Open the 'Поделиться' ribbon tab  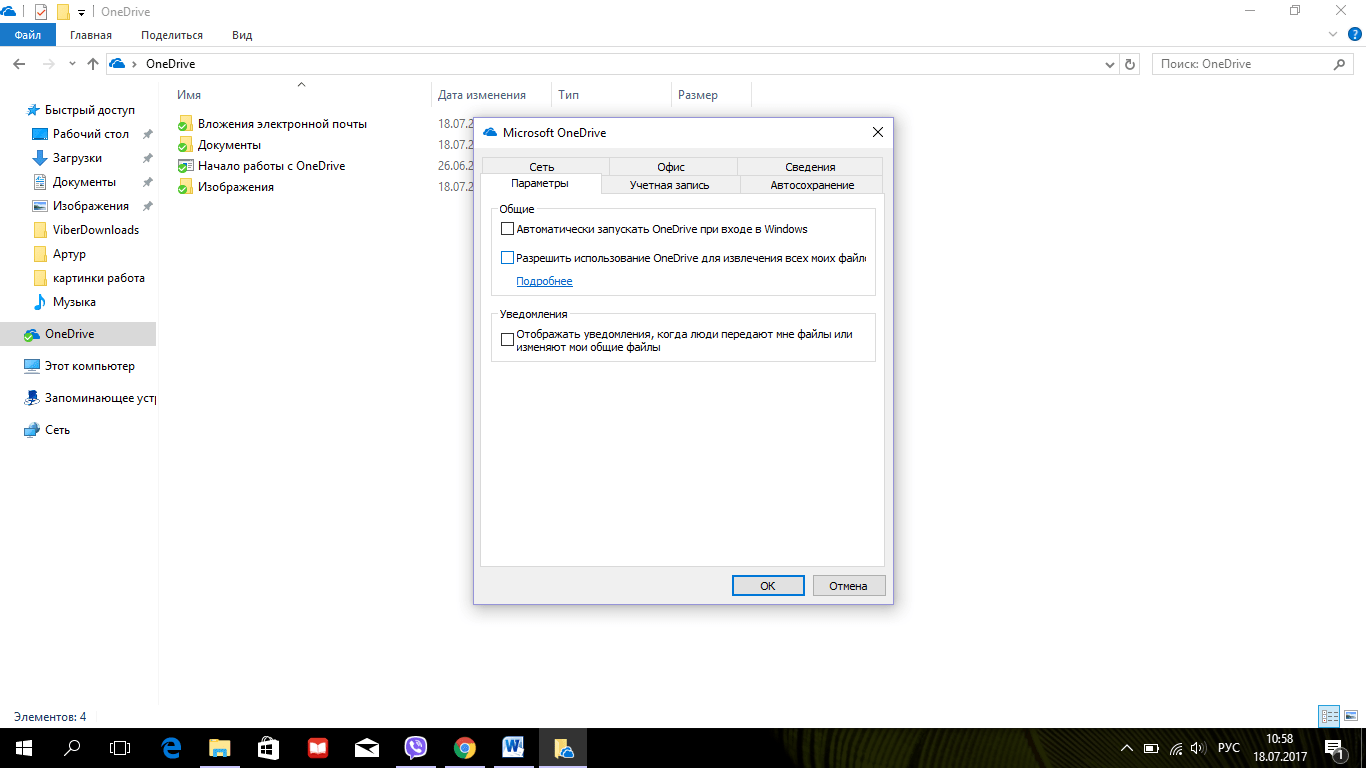point(172,35)
